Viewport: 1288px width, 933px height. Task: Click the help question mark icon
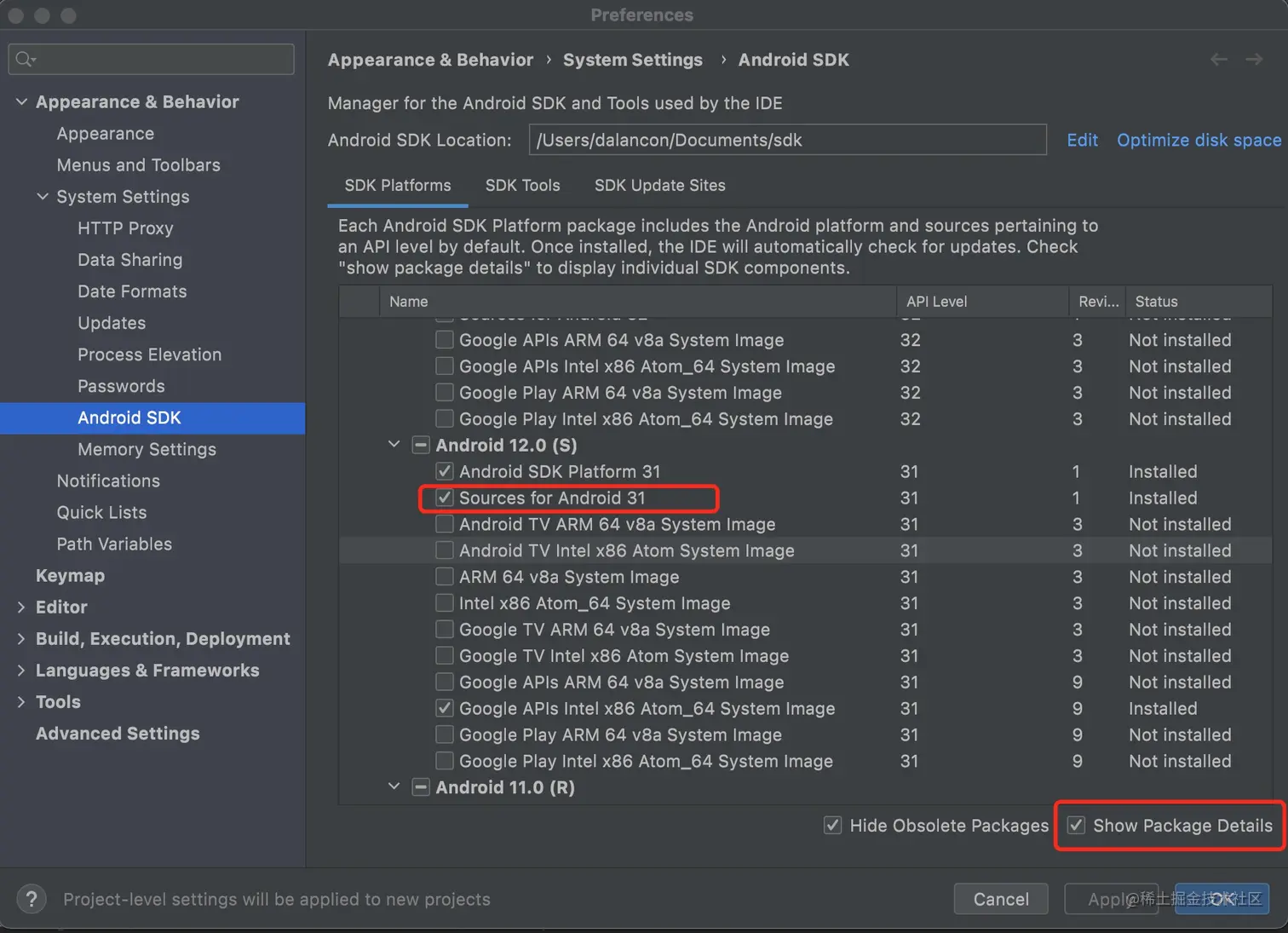(32, 899)
